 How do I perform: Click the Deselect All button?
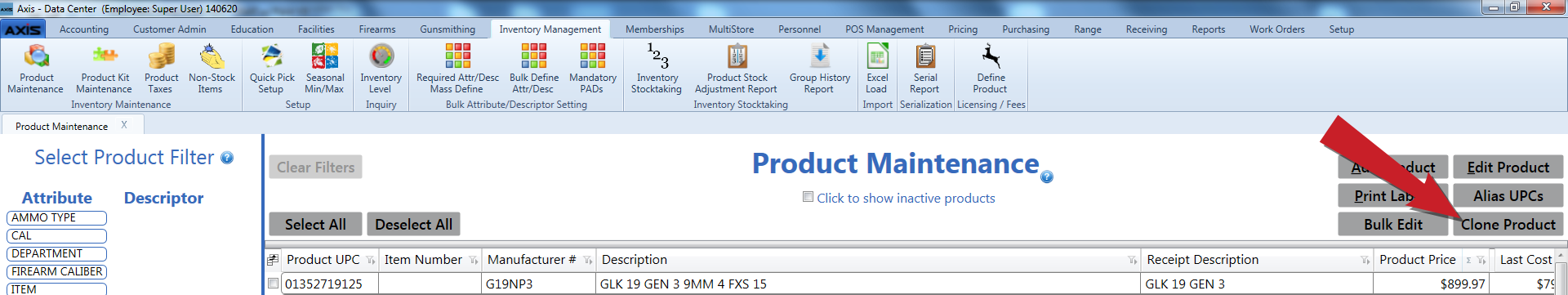[413, 224]
